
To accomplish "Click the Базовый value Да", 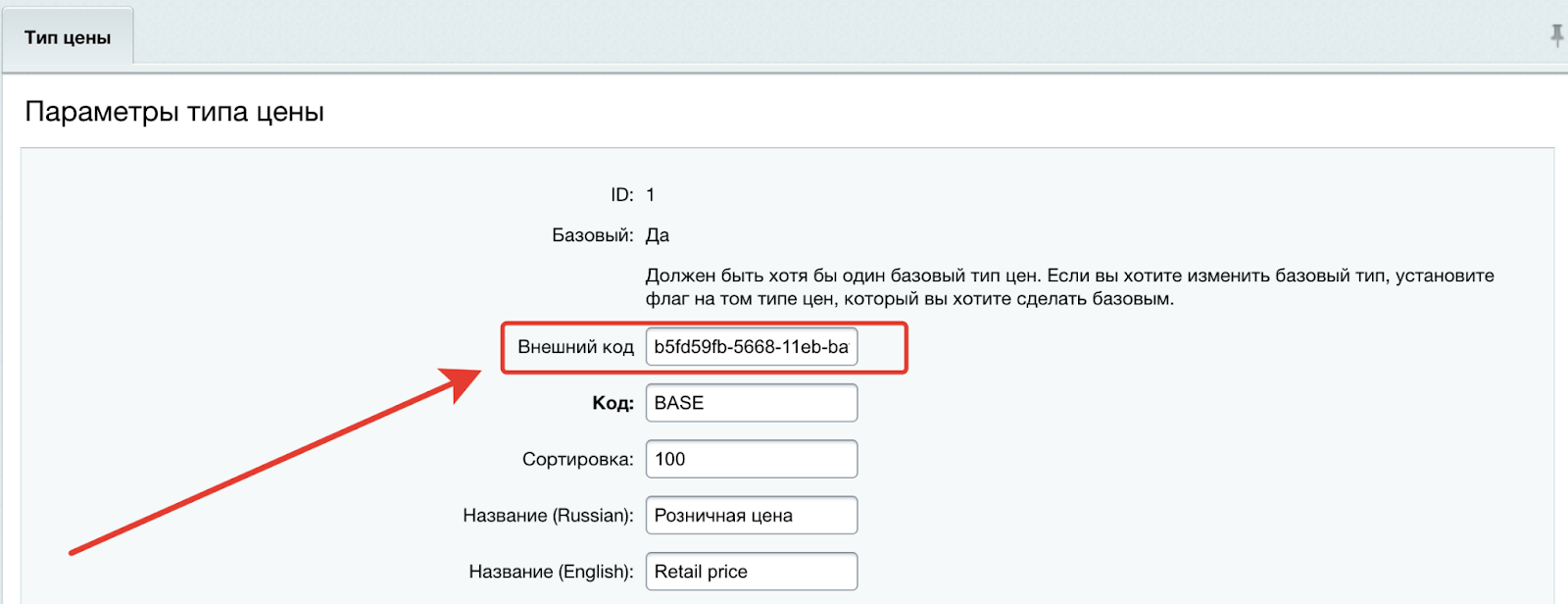I will point(658,235).
